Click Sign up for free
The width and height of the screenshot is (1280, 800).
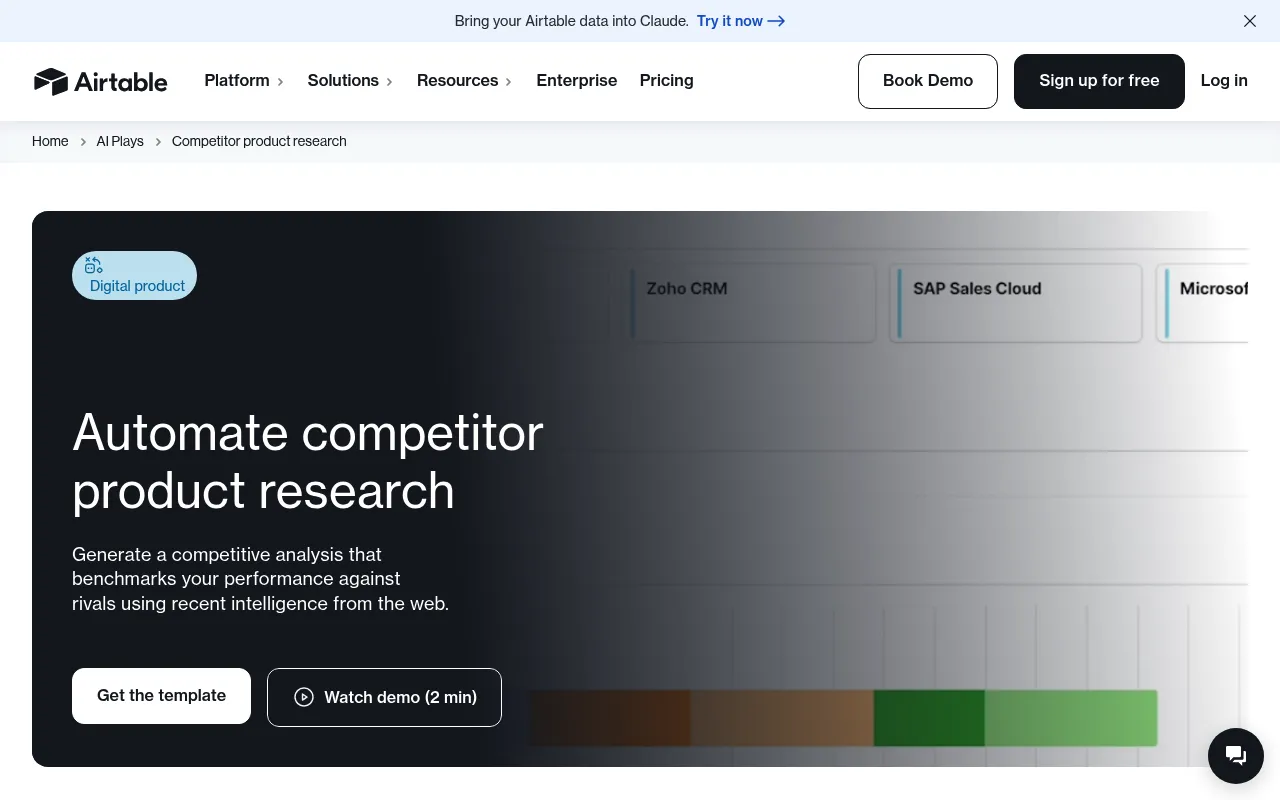pyautogui.click(x=1099, y=81)
